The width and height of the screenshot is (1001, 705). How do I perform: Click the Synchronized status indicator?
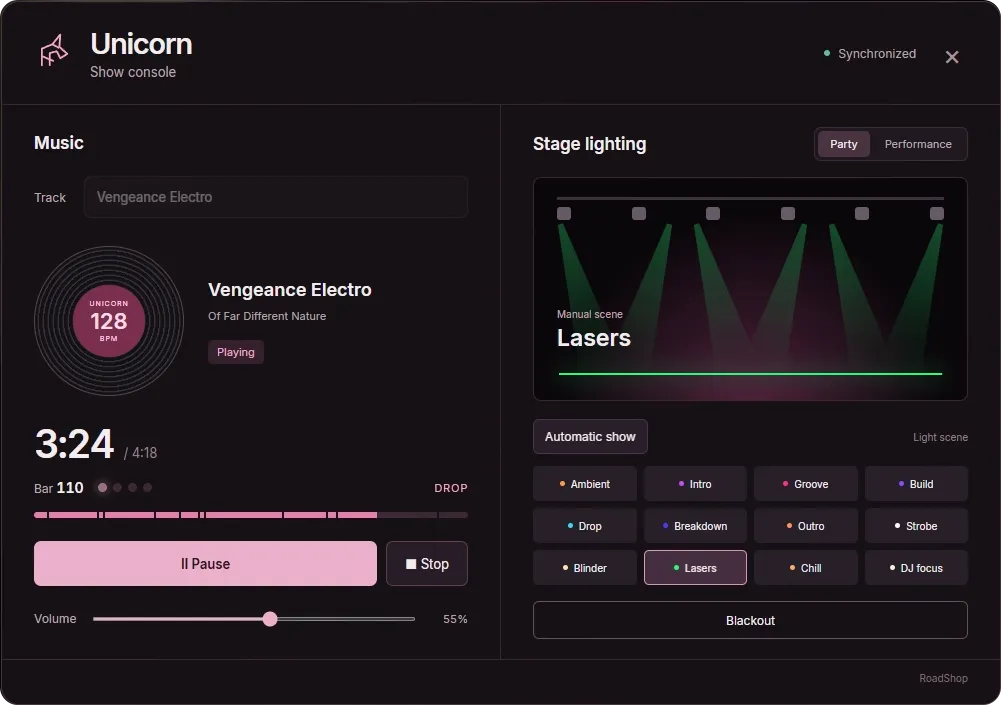(869, 54)
